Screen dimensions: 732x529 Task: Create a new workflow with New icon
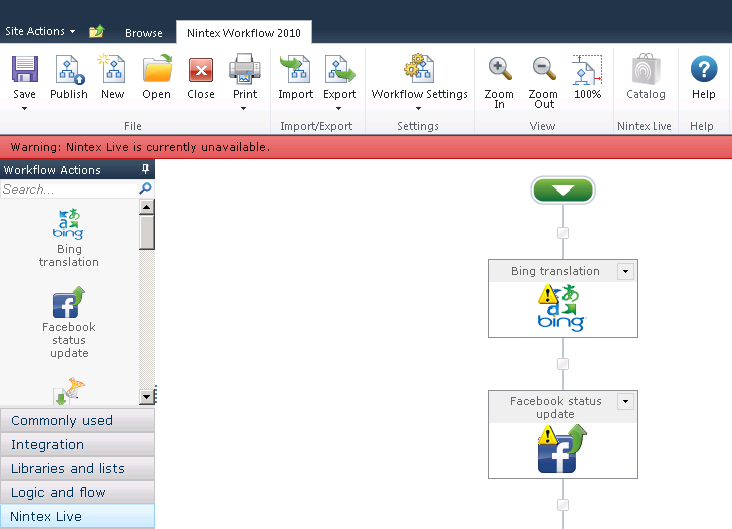pyautogui.click(x=112, y=70)
